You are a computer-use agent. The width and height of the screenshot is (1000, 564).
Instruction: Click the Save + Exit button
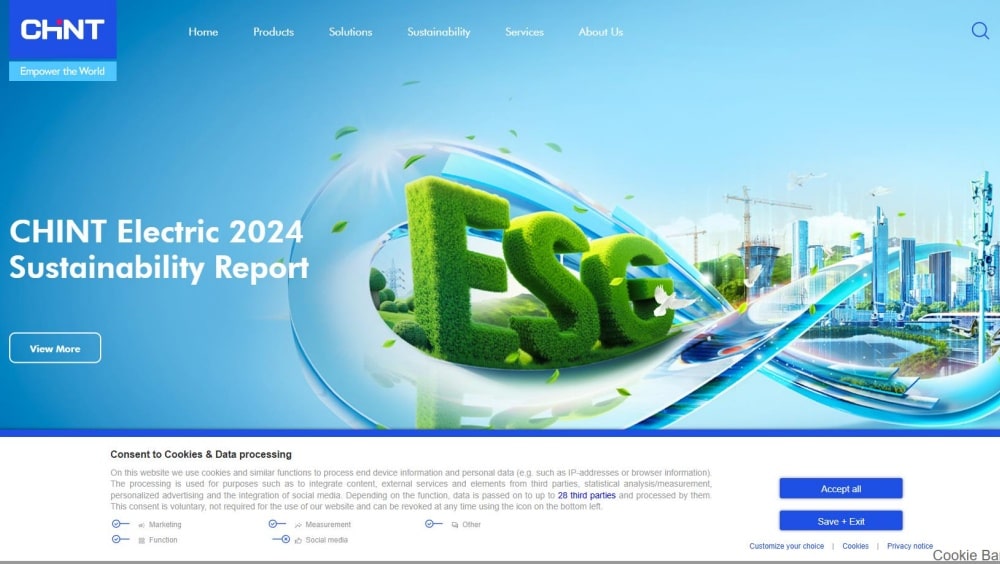pyautogui.click(x=841, y=521)
